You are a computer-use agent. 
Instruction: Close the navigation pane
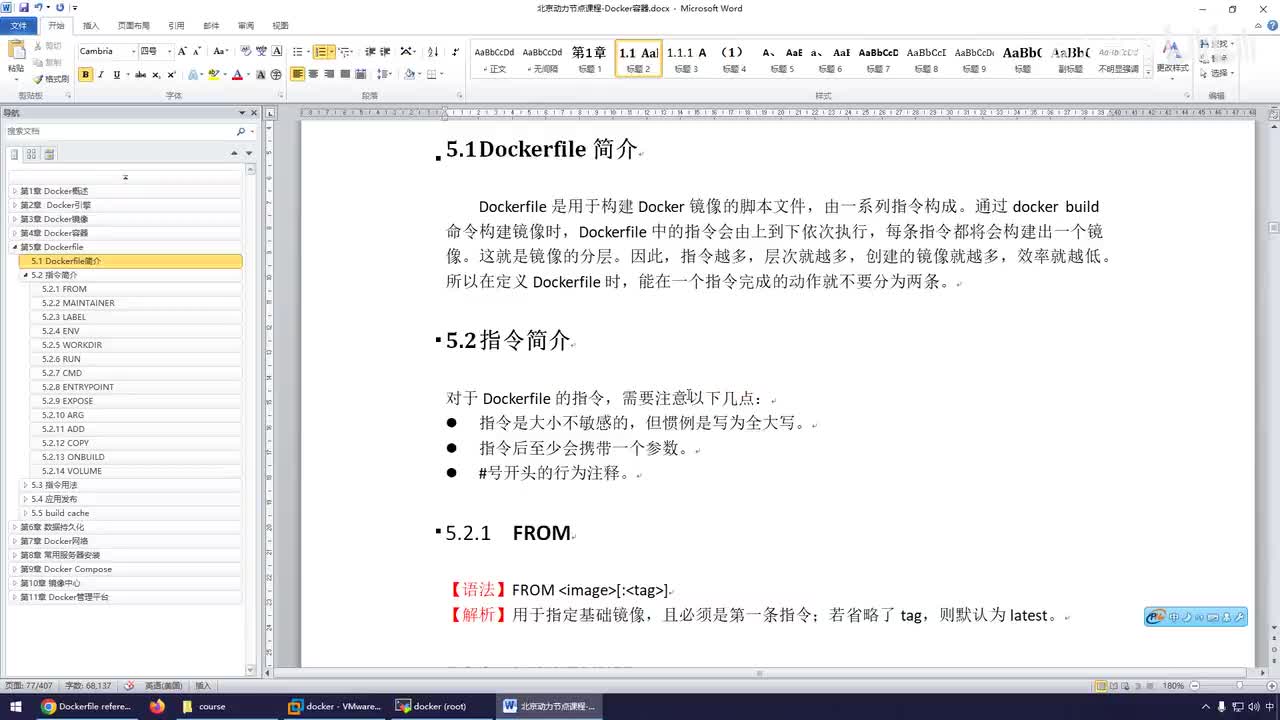coord(253,113)
